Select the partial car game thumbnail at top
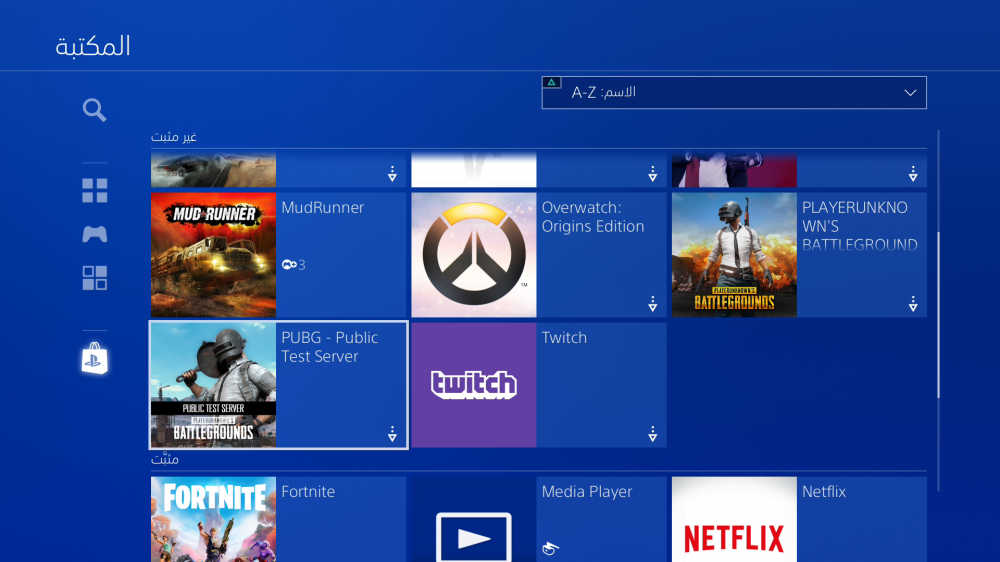Image resolution: width=1000 pixels, height=562 pixels. [214, 170]
